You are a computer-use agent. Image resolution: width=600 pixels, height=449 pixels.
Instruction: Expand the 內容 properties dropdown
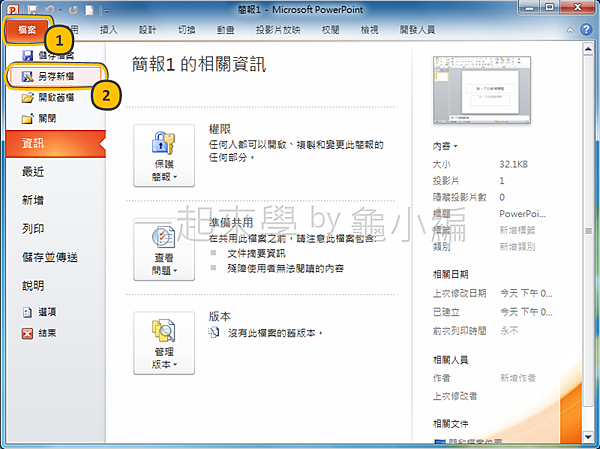pos(445,146)
